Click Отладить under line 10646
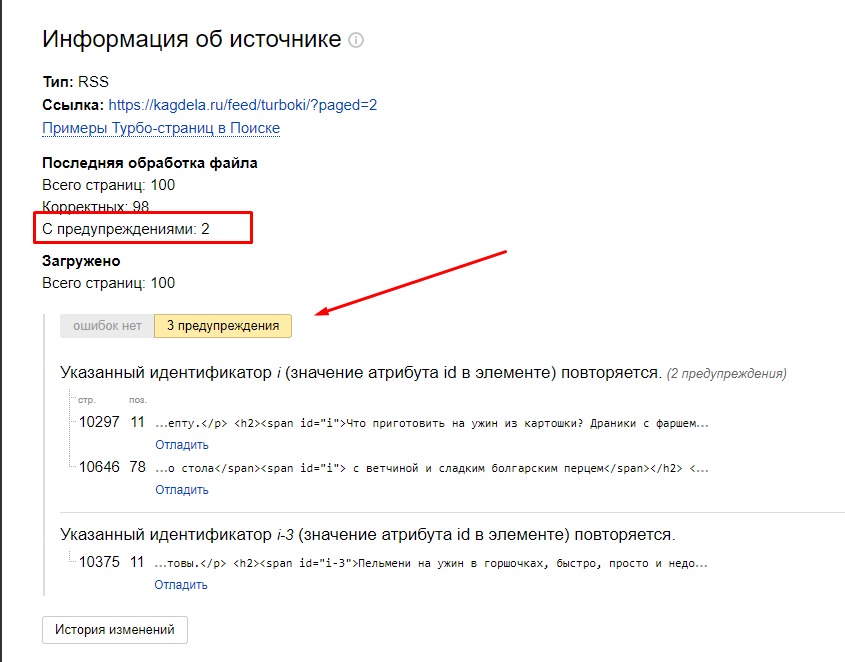This screenshot has width=845, height=662. 181,490
